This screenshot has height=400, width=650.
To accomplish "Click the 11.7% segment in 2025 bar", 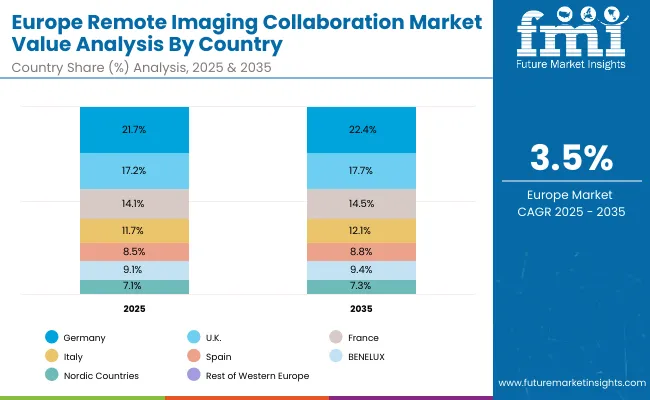I will tap(134, 231).
